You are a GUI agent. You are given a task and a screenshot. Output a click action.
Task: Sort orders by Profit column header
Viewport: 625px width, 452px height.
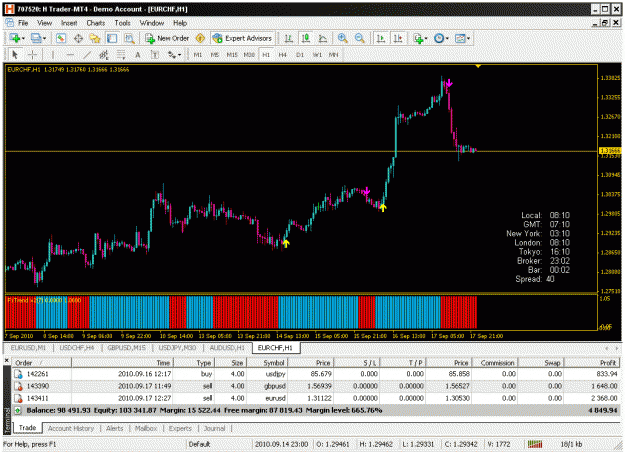[x=592, y=363]
